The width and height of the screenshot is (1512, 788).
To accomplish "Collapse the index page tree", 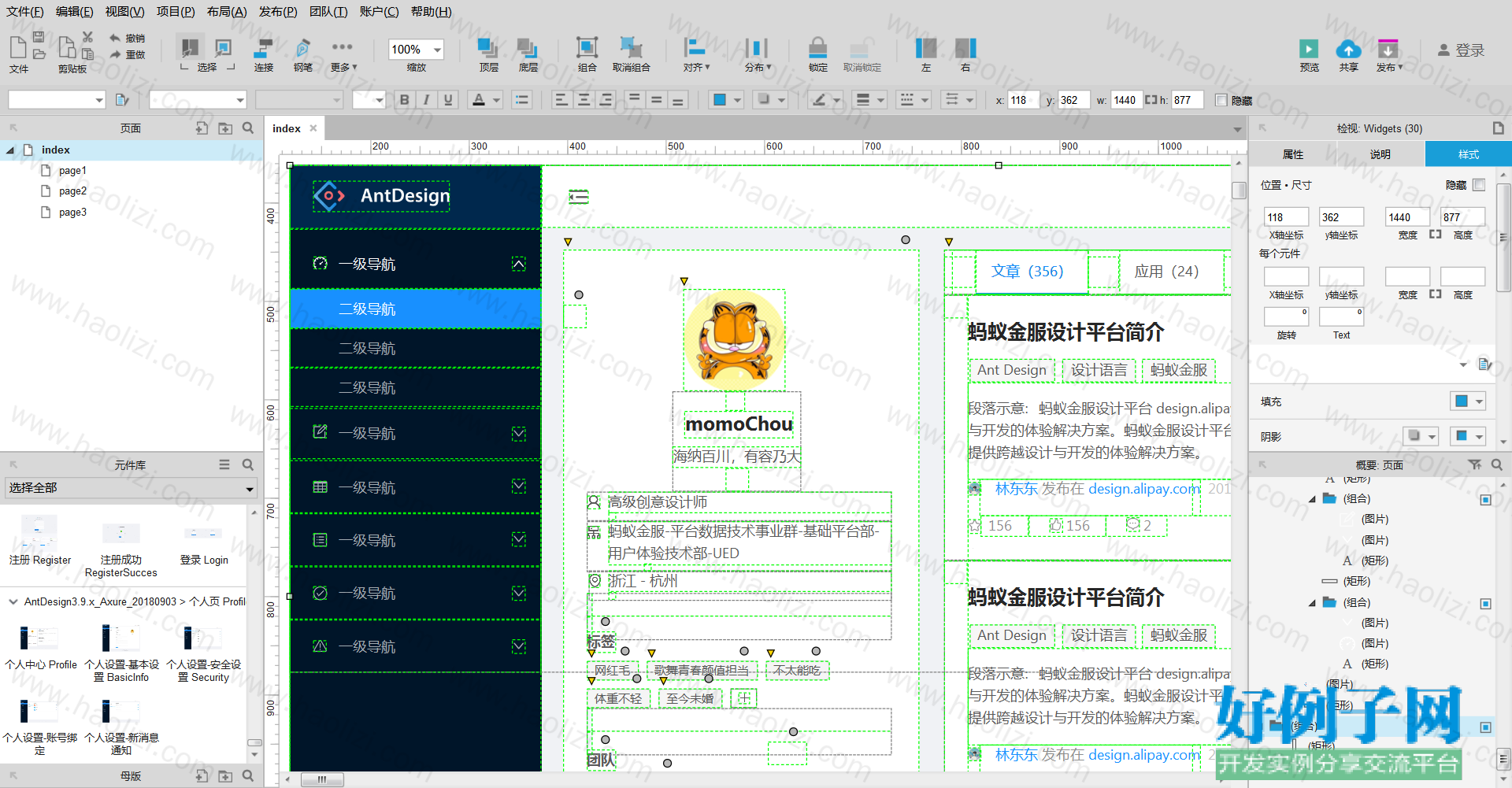I will click(x=10, y=150).
